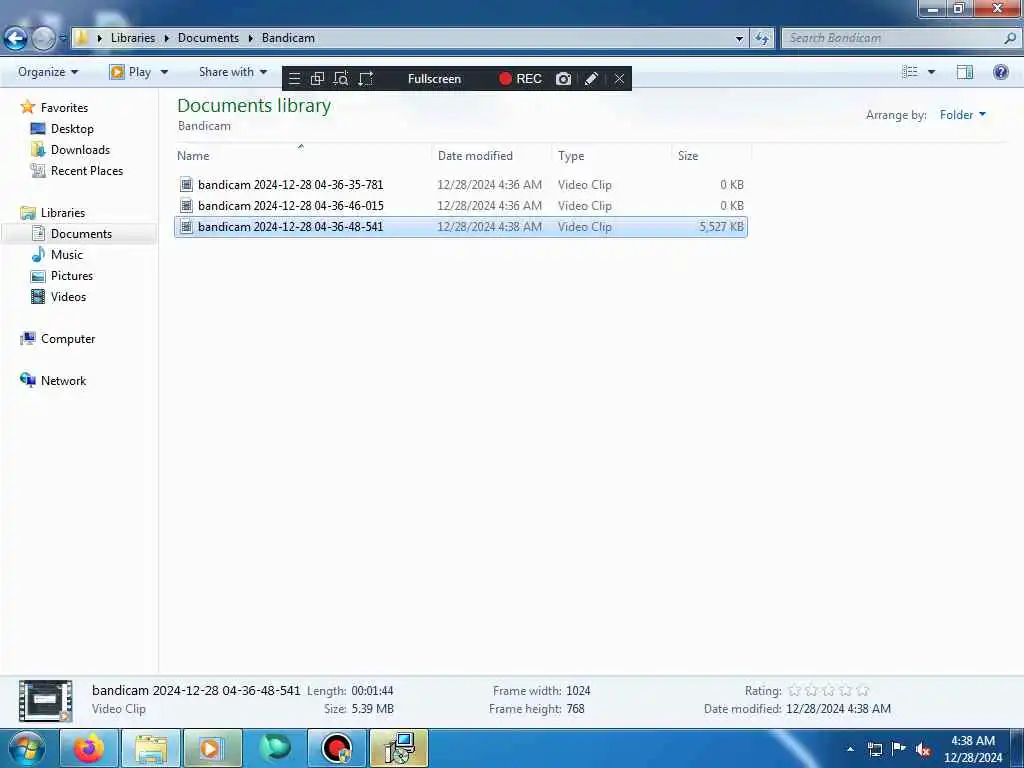
Task: Show hidden tray icons arrow
Action: pos(850,749)
